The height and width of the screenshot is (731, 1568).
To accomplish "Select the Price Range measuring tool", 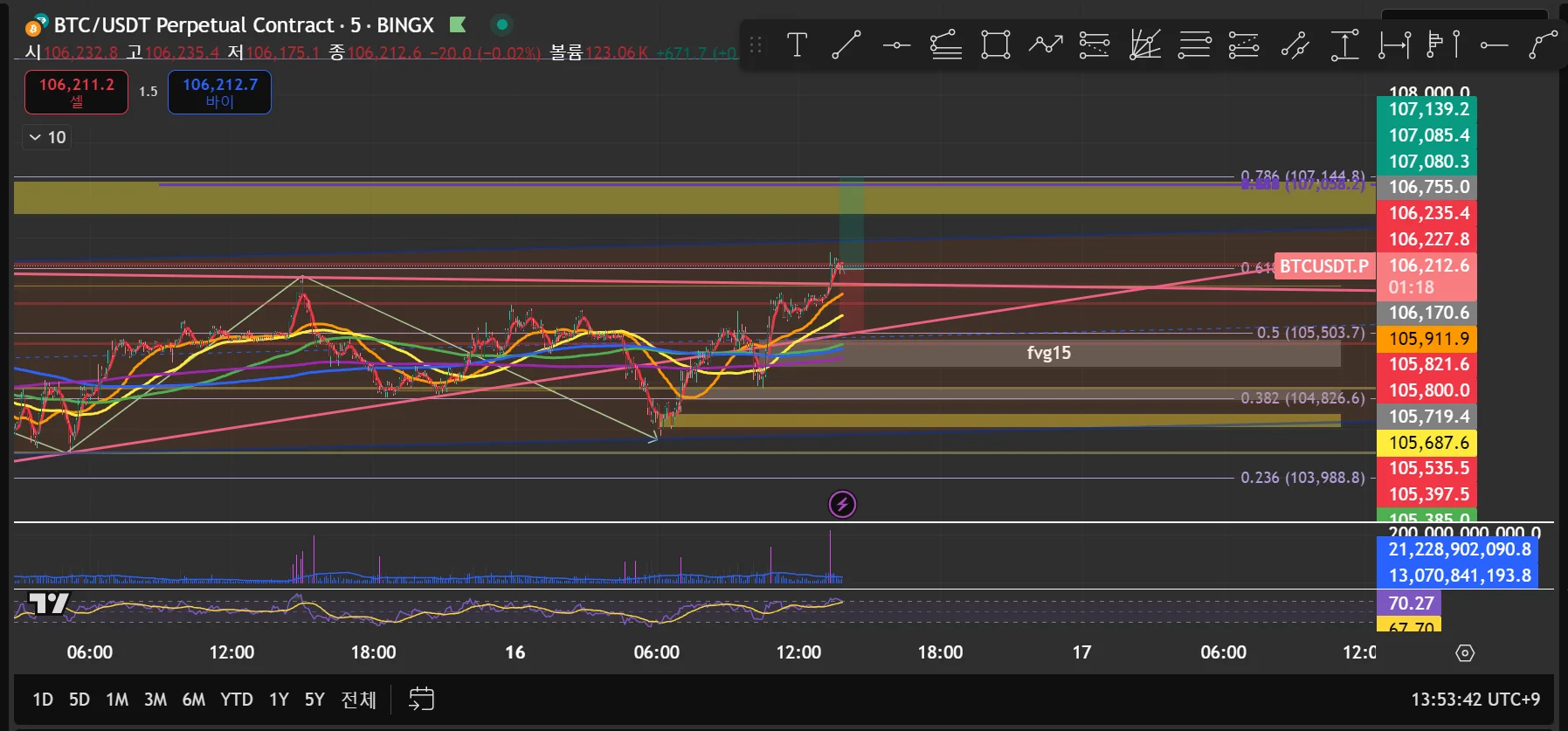I will [x=1344, y=45].
